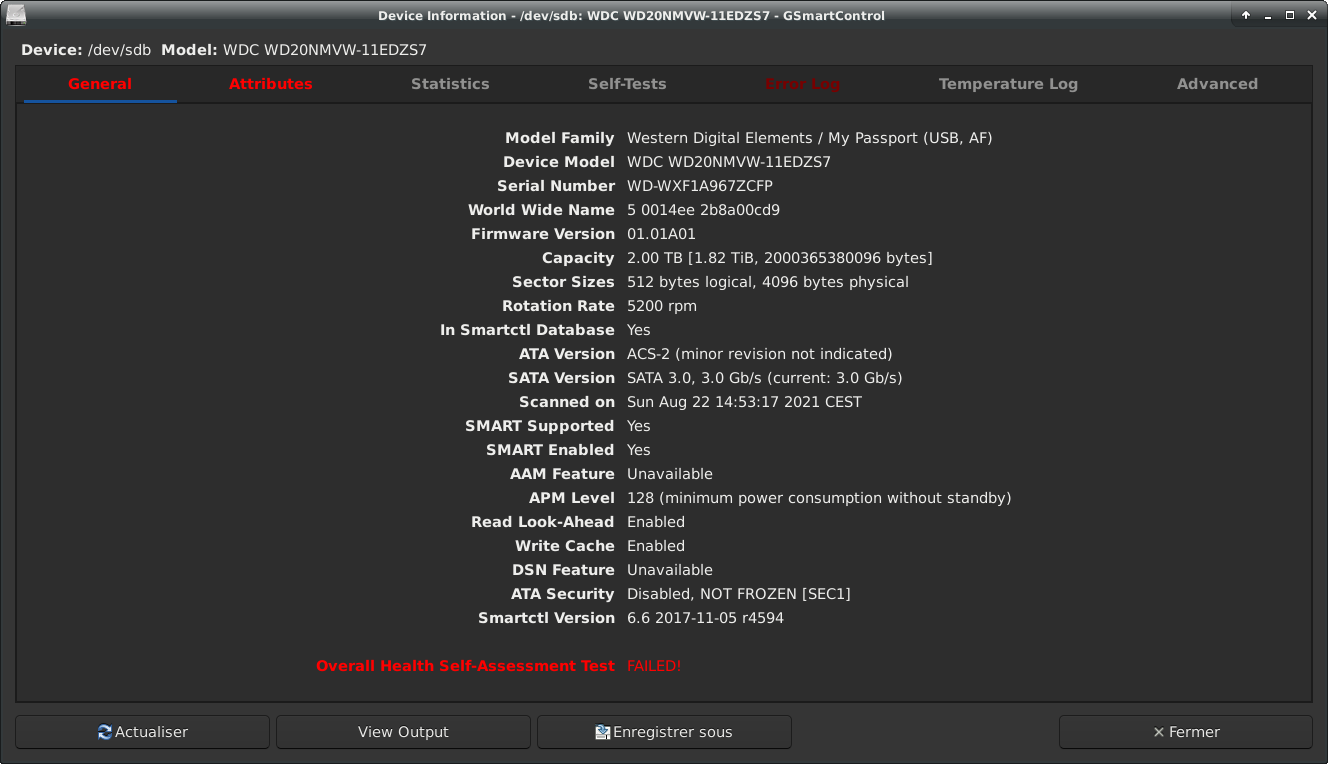Open the Statistics tab
Screen dimensions: 1328x764
[x=450, y=84]
